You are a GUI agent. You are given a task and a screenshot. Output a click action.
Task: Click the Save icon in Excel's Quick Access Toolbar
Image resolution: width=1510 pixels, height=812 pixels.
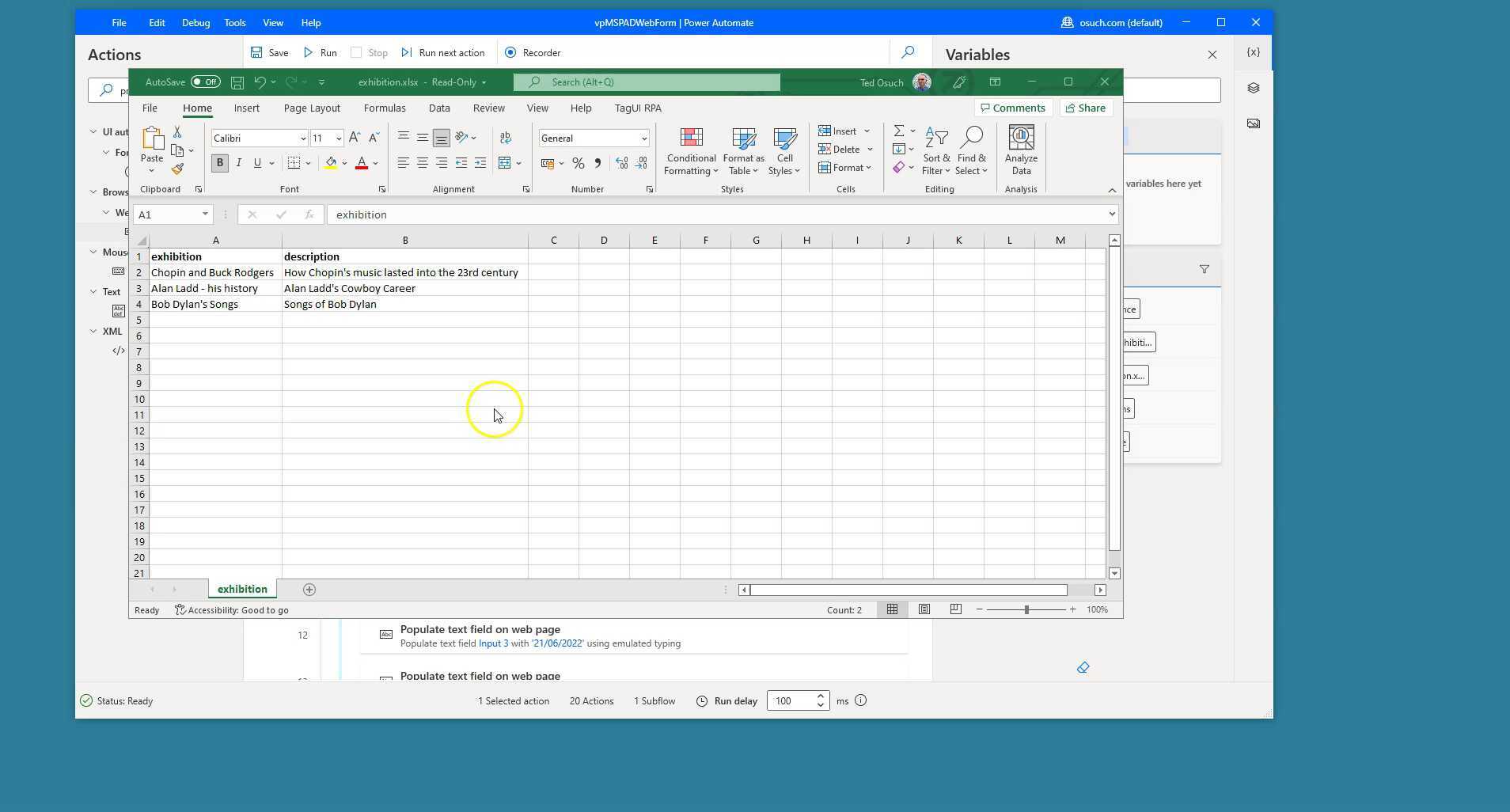[236, 82]
